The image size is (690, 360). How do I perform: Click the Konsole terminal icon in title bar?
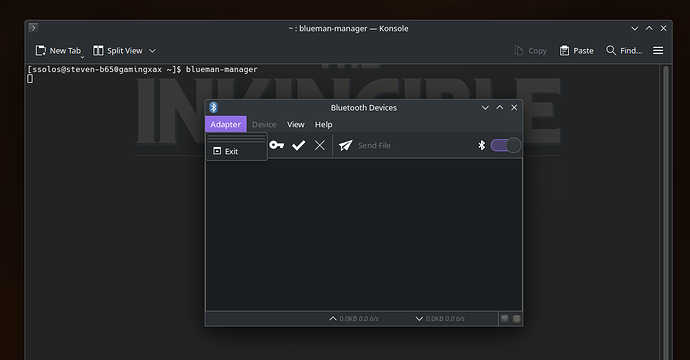click(x=33, y=28)
